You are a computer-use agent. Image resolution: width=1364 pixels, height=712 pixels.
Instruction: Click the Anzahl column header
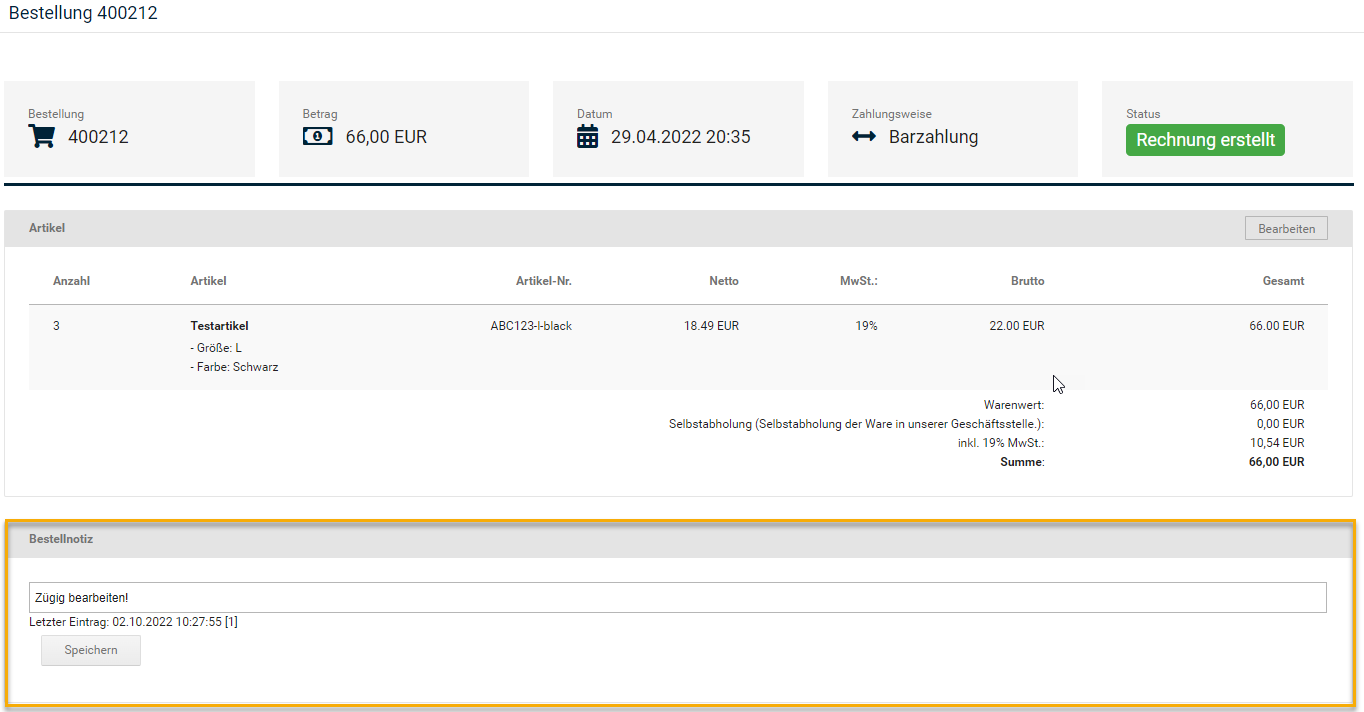click(71, 281)
